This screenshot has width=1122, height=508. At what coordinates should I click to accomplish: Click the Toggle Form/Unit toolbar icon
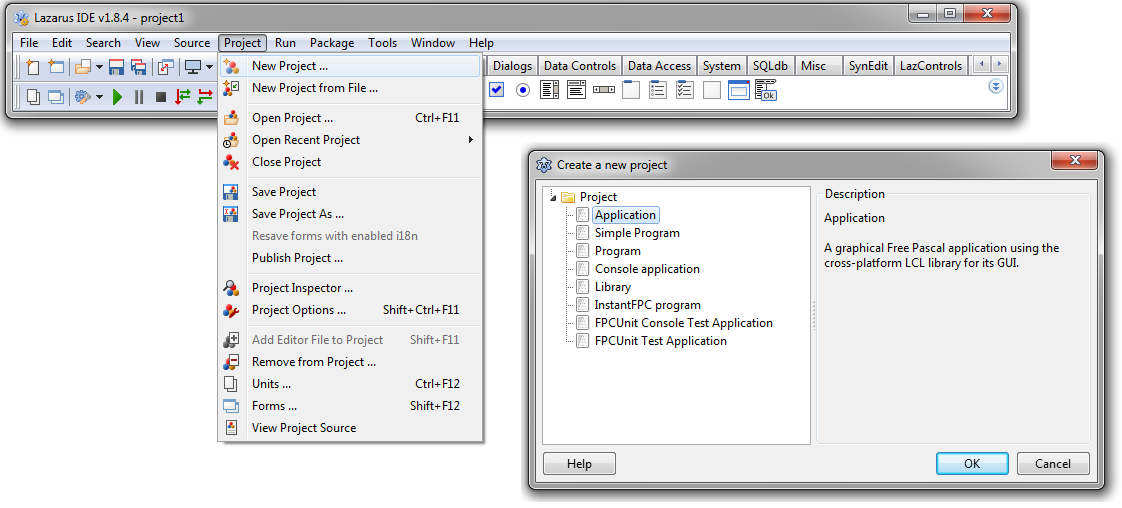point(166,67)
